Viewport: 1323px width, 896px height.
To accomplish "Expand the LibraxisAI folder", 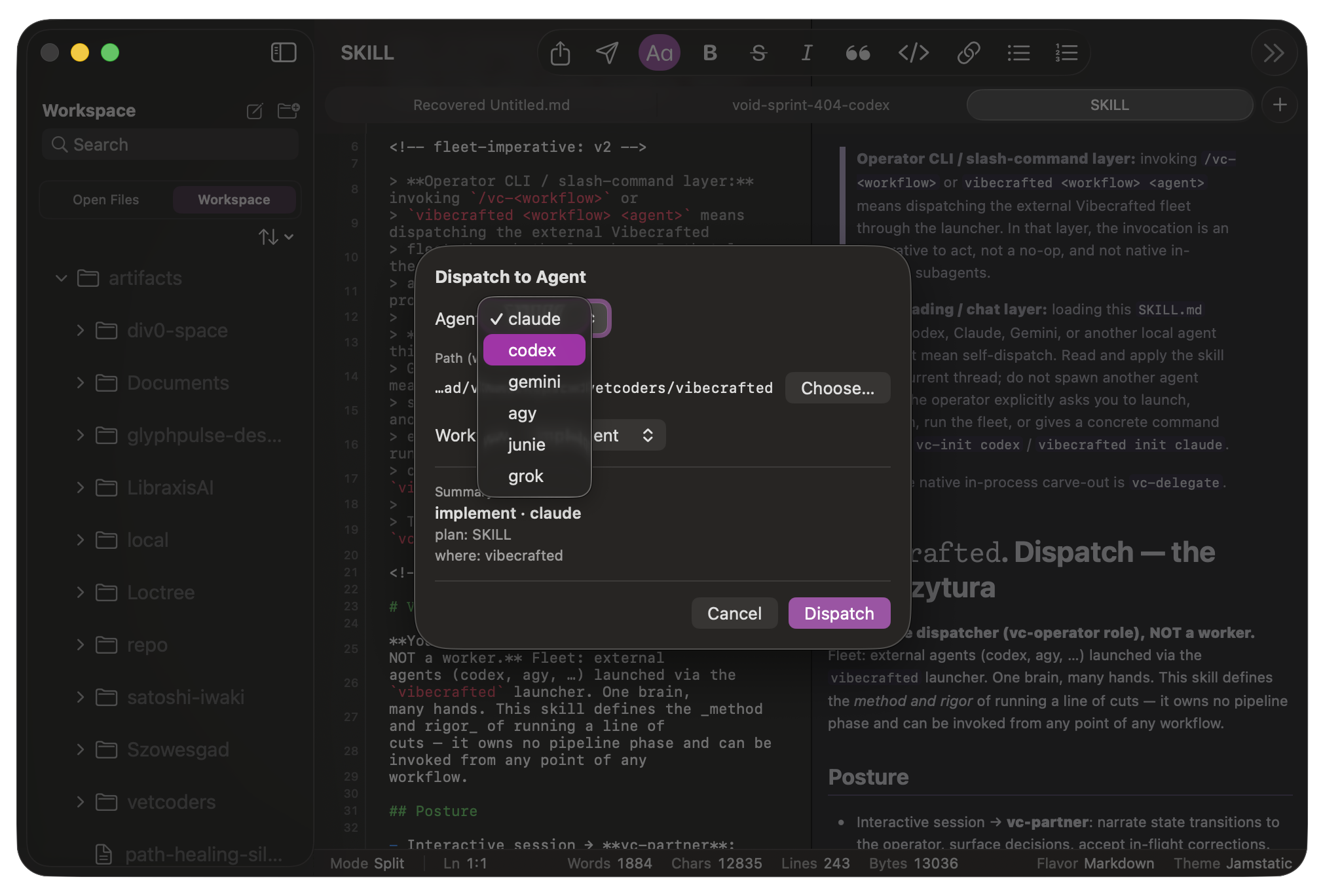I will [80, 488].
